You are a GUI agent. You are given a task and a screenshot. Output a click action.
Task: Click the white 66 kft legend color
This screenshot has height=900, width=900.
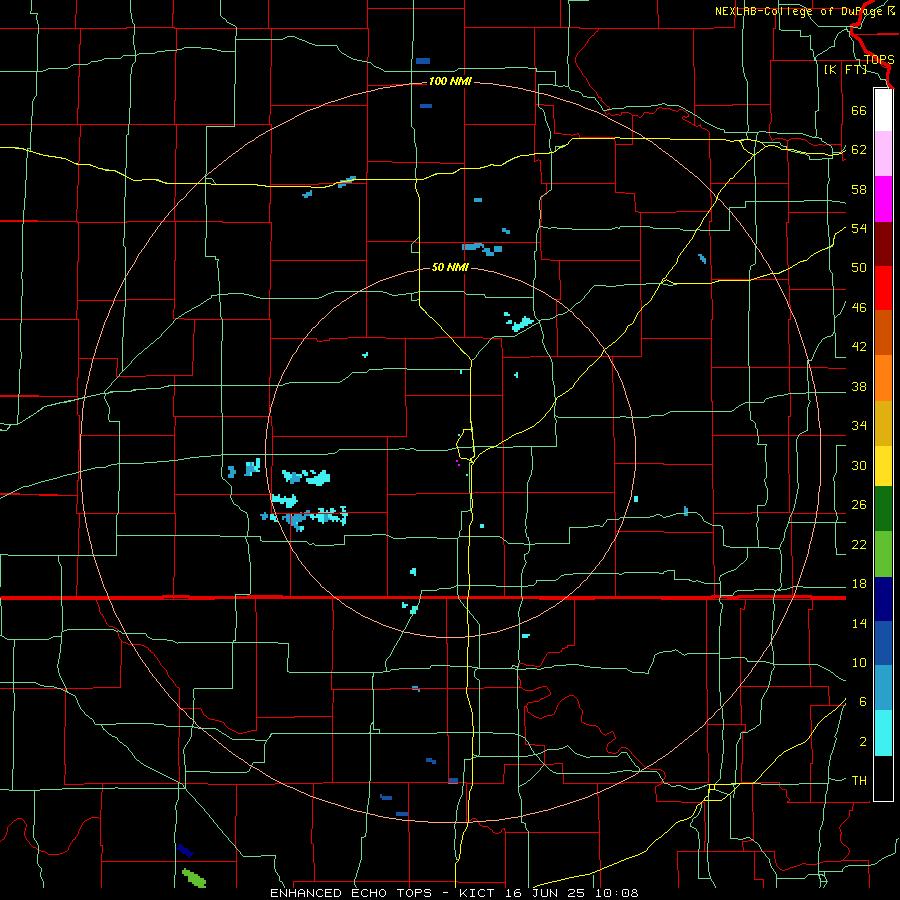pos(883,110)
